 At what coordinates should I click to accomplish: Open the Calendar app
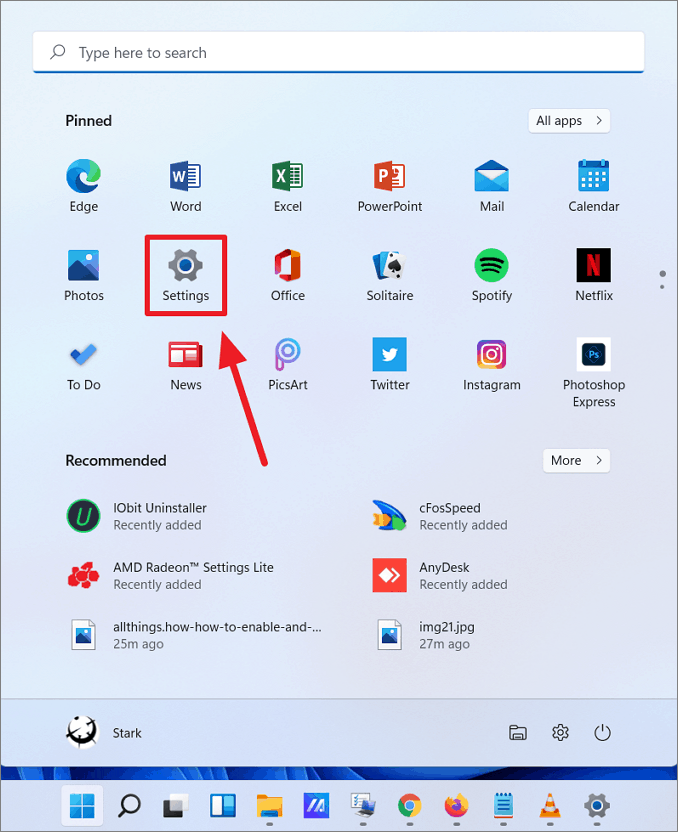click(x=594, y=186)
